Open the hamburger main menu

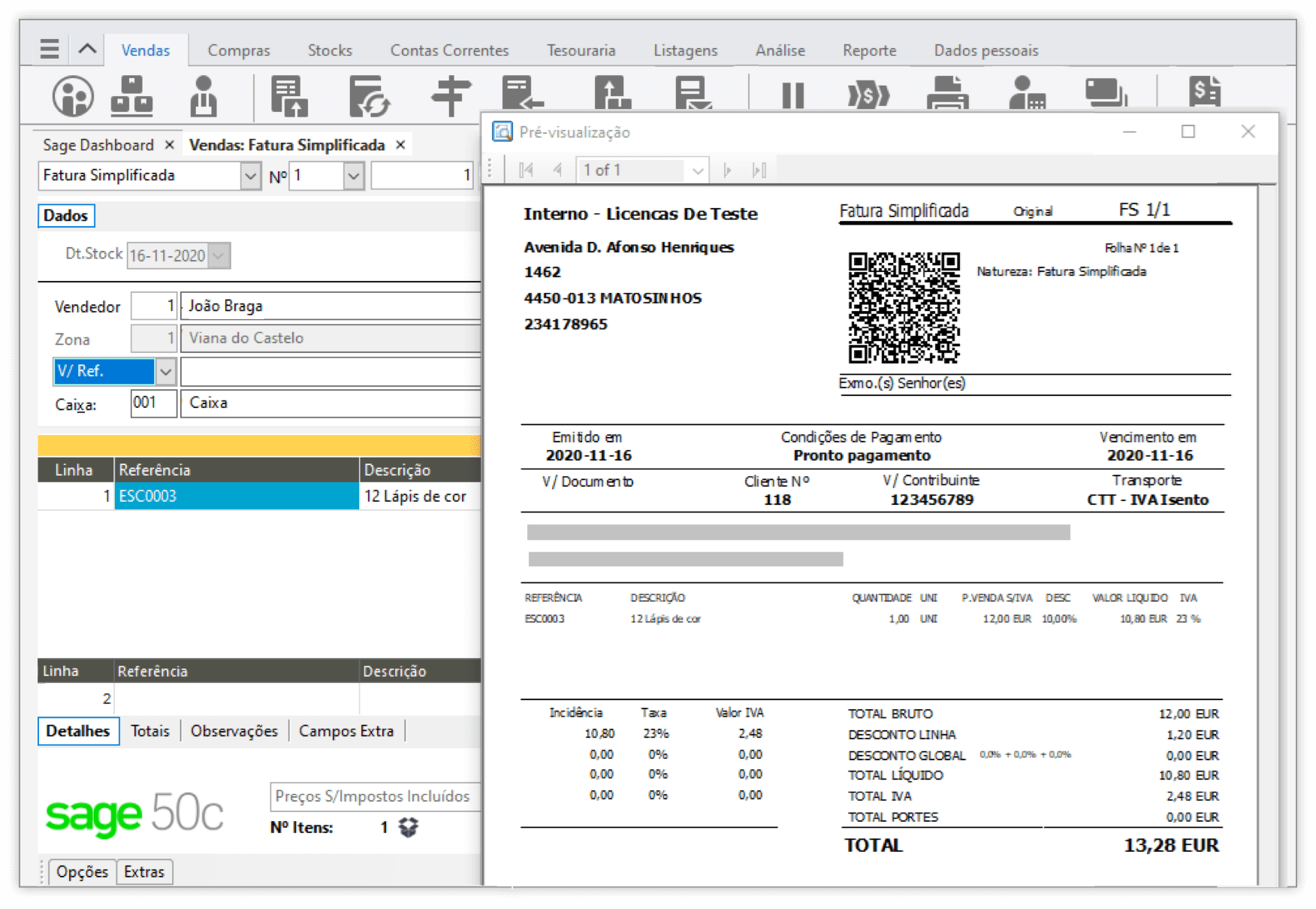[50, 50]
